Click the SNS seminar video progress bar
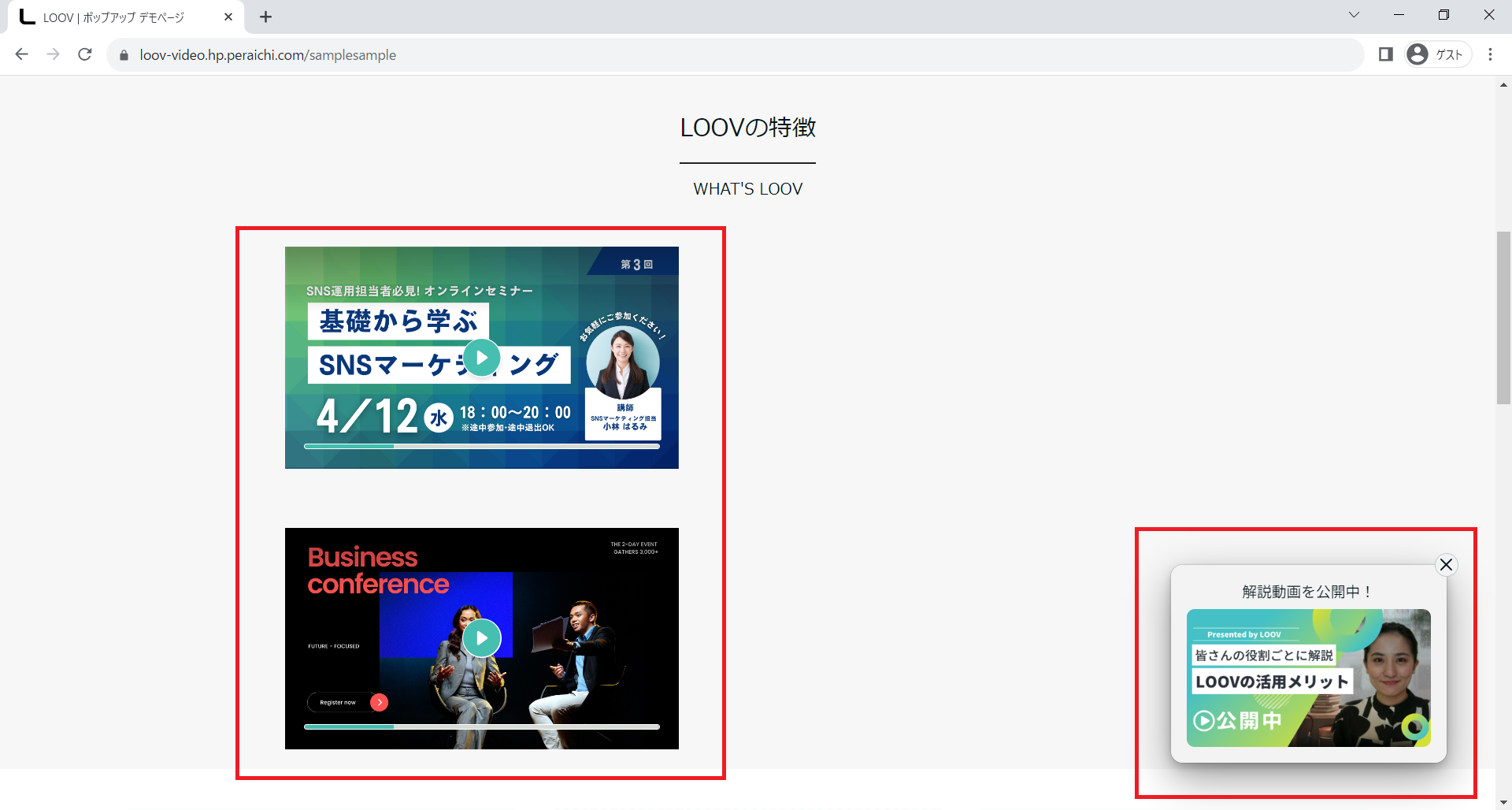The image size is (1512, 810). 482,446
